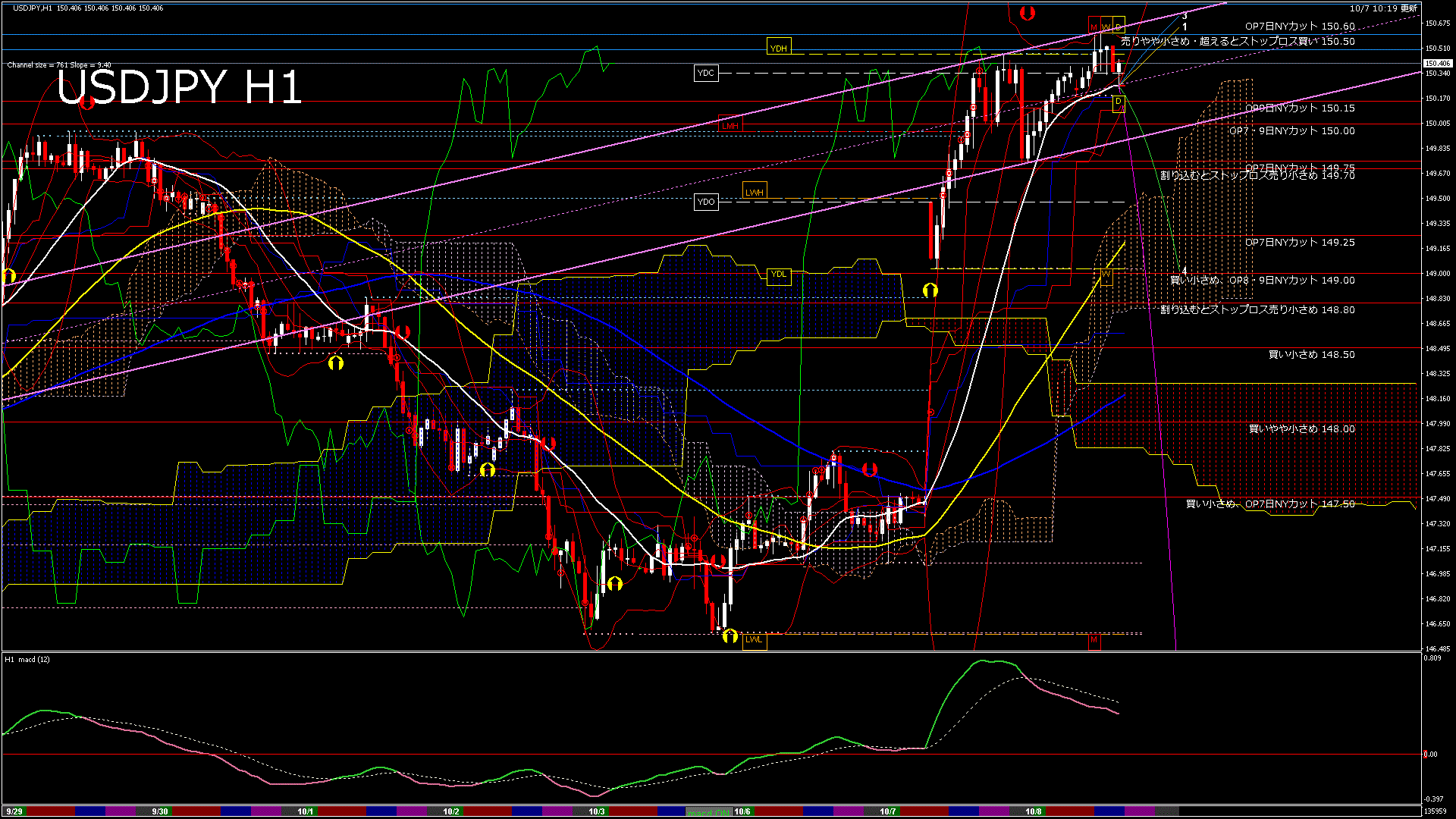This screenshot has height=819, width=1456.
Task: Click the "買い小さめ 148.50" annotation
Action: click(1311, 355)
